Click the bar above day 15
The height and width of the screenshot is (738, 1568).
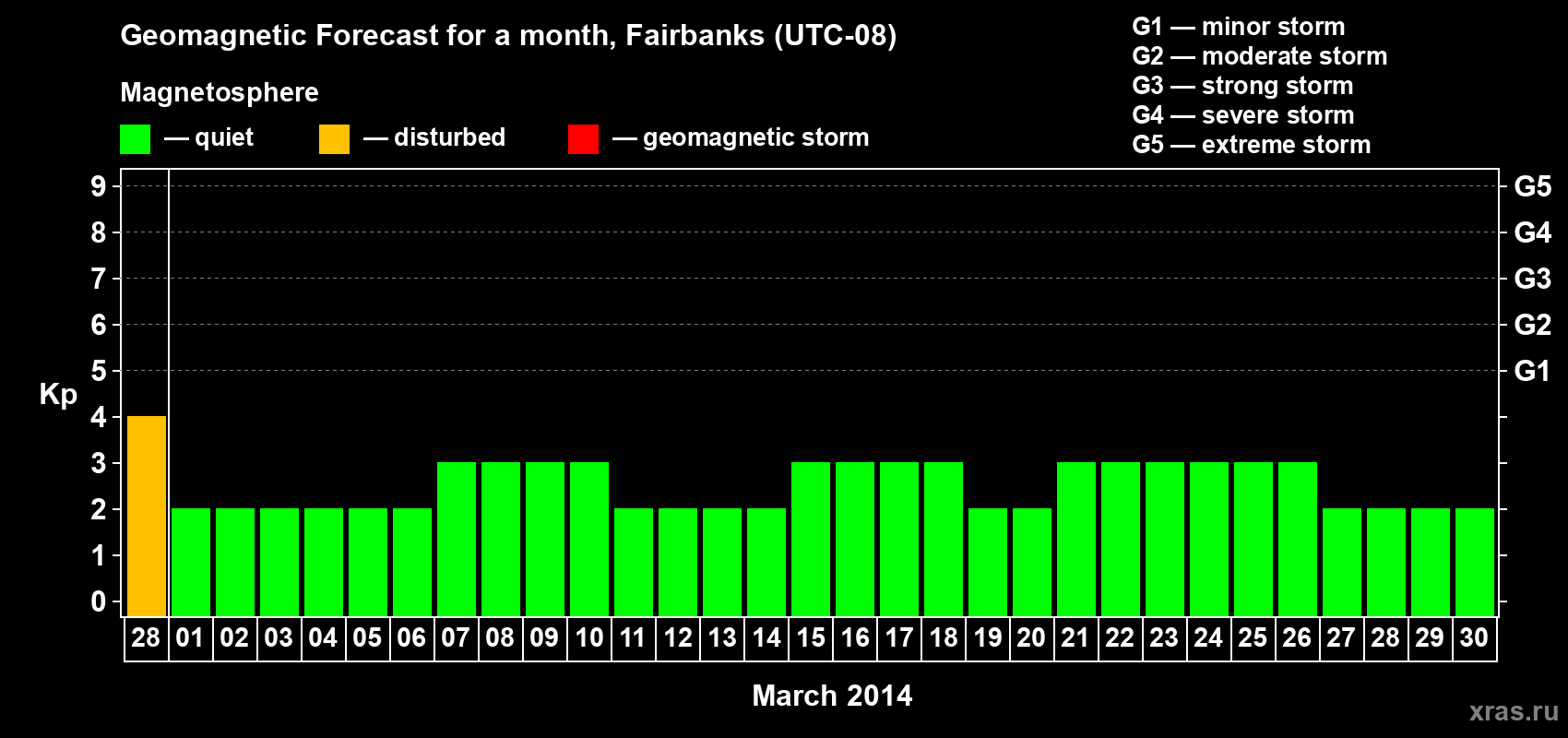811,539
